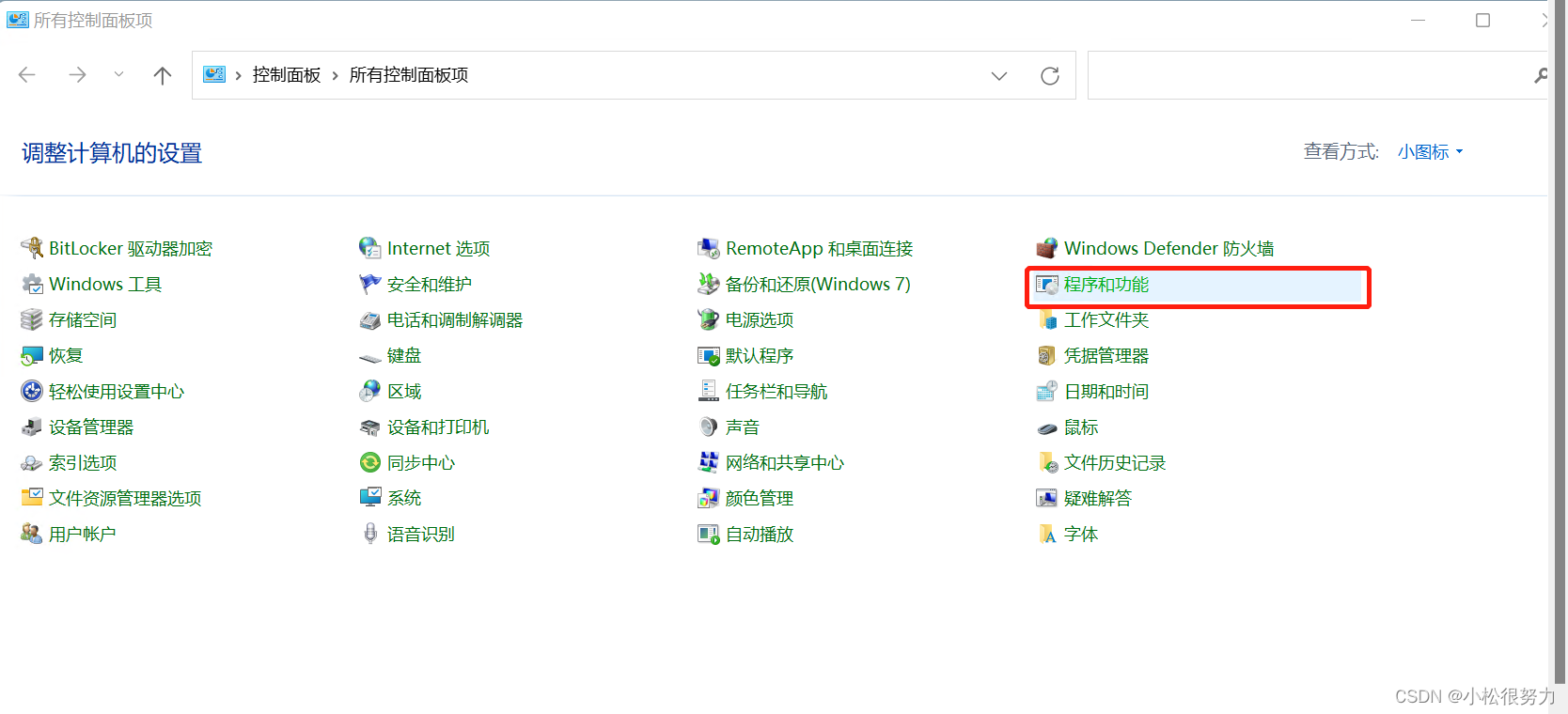Screen dimensions: 1568x714
Task: Open the BitLocker 驱动器加密 icon
Action: click(32, 248)
